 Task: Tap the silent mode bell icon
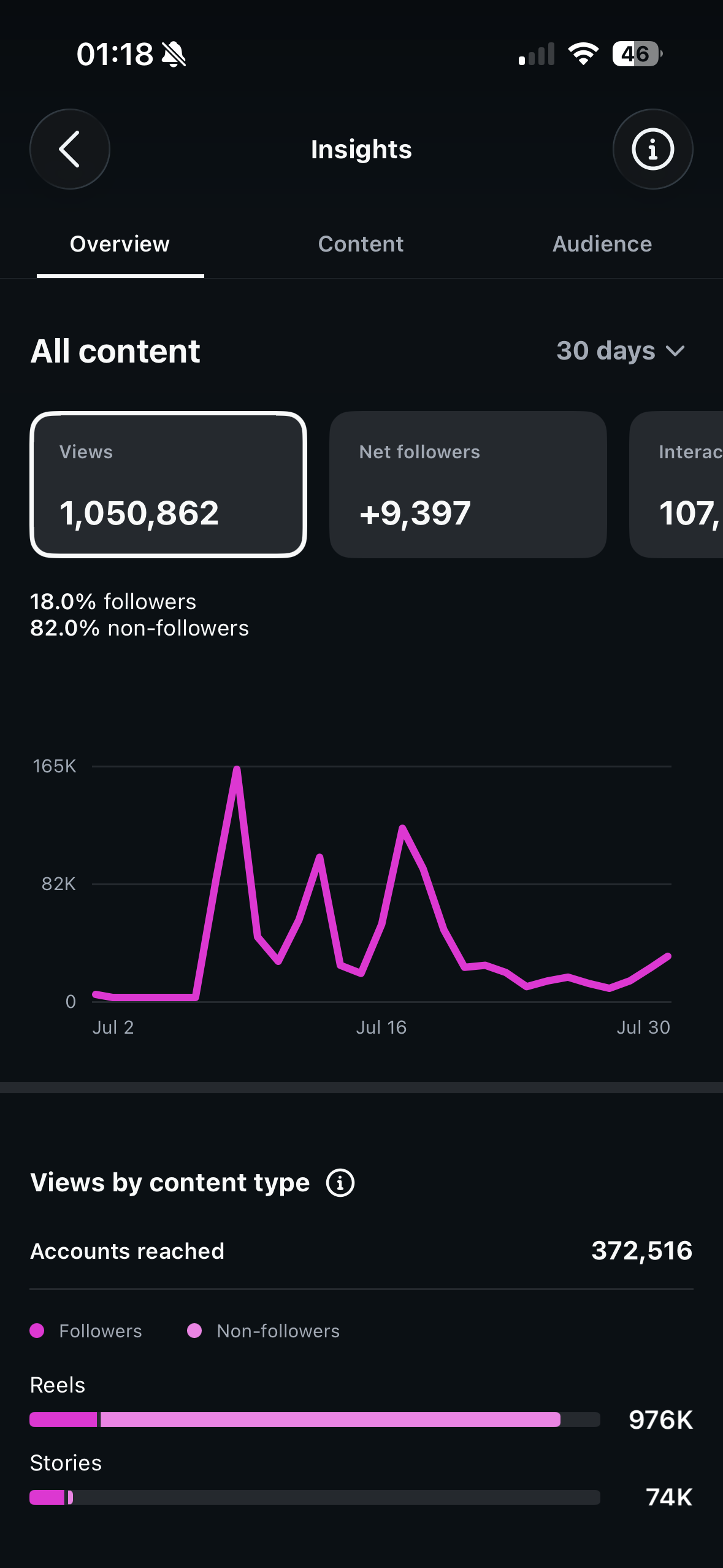174,54
